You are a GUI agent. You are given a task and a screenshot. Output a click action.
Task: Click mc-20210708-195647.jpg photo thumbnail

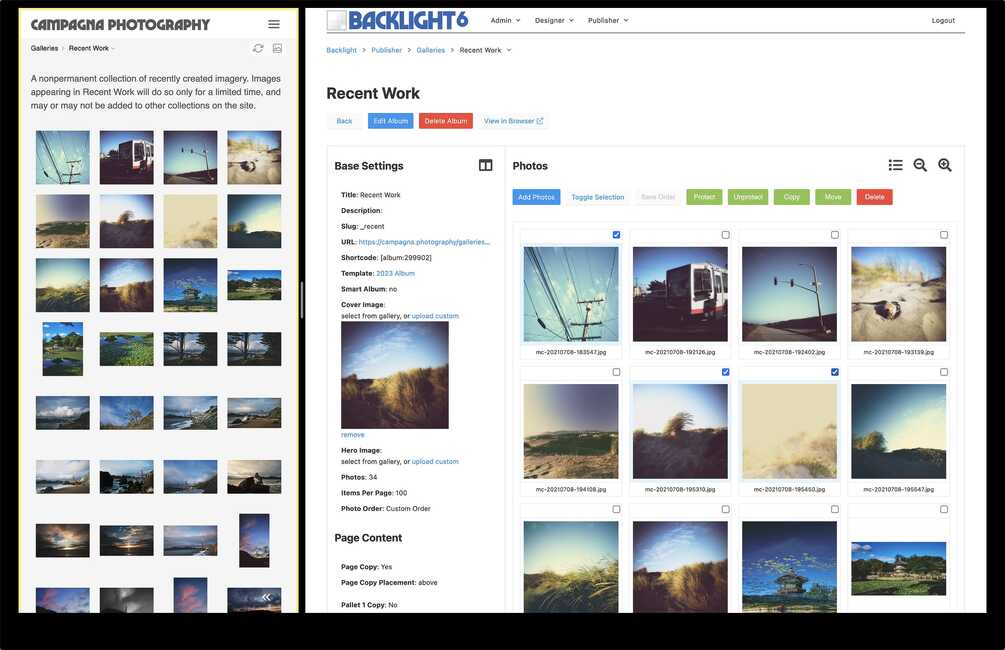coord(898,431)
